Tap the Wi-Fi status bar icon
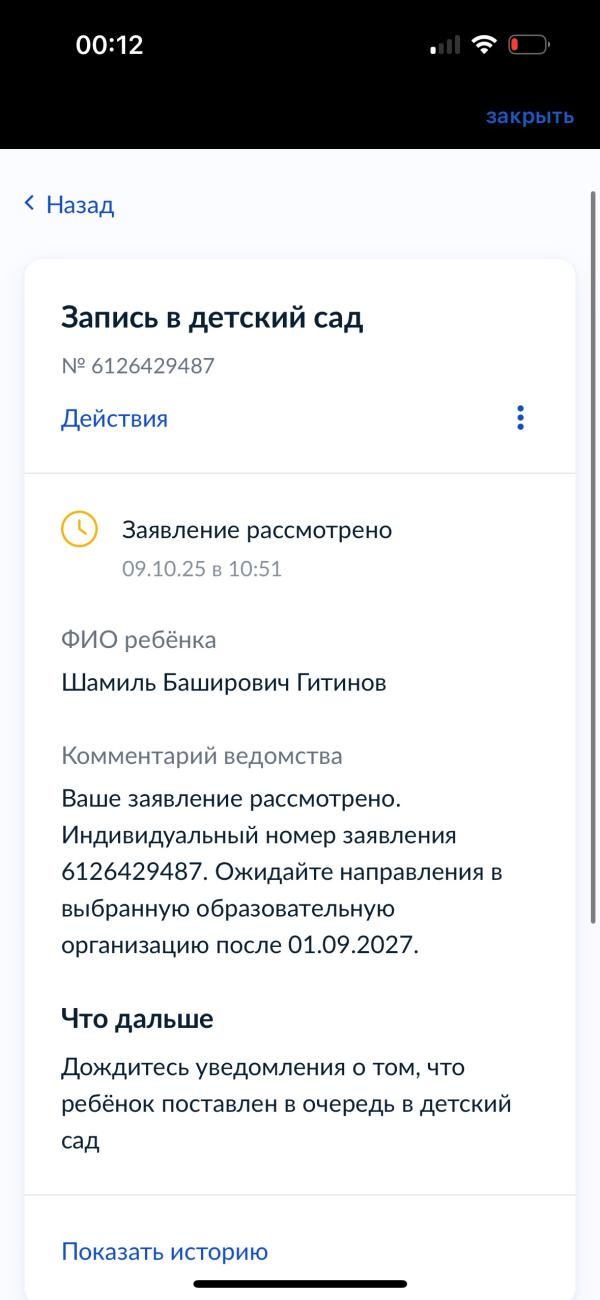600x1300 pixels. (x=485, y=45)
